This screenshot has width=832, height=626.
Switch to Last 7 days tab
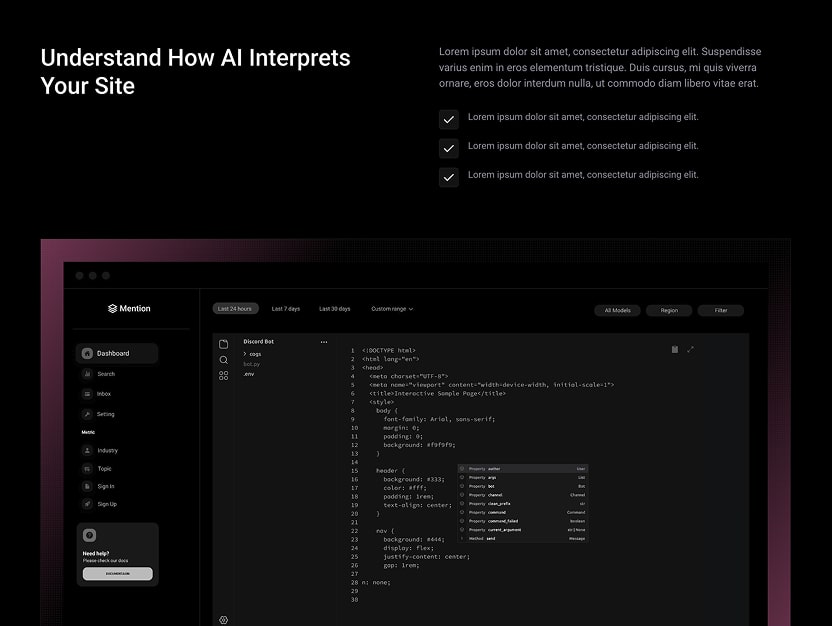[x=285, y=309]
